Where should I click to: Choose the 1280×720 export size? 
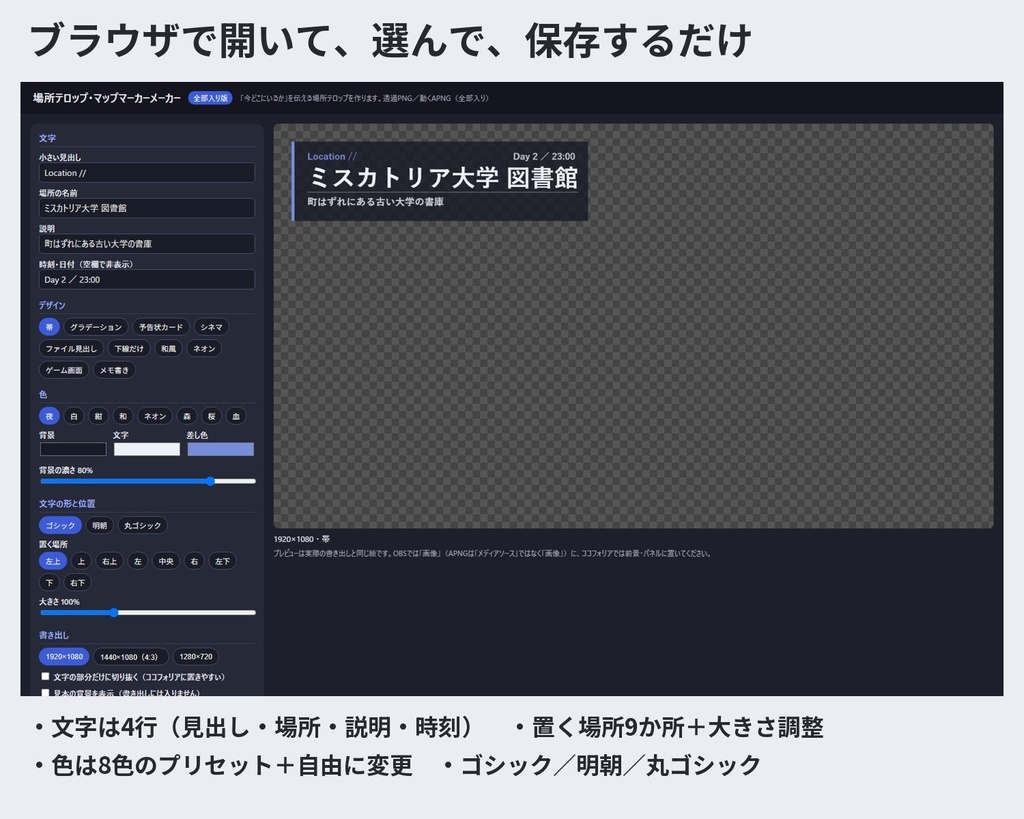click(x=196, y=656)
